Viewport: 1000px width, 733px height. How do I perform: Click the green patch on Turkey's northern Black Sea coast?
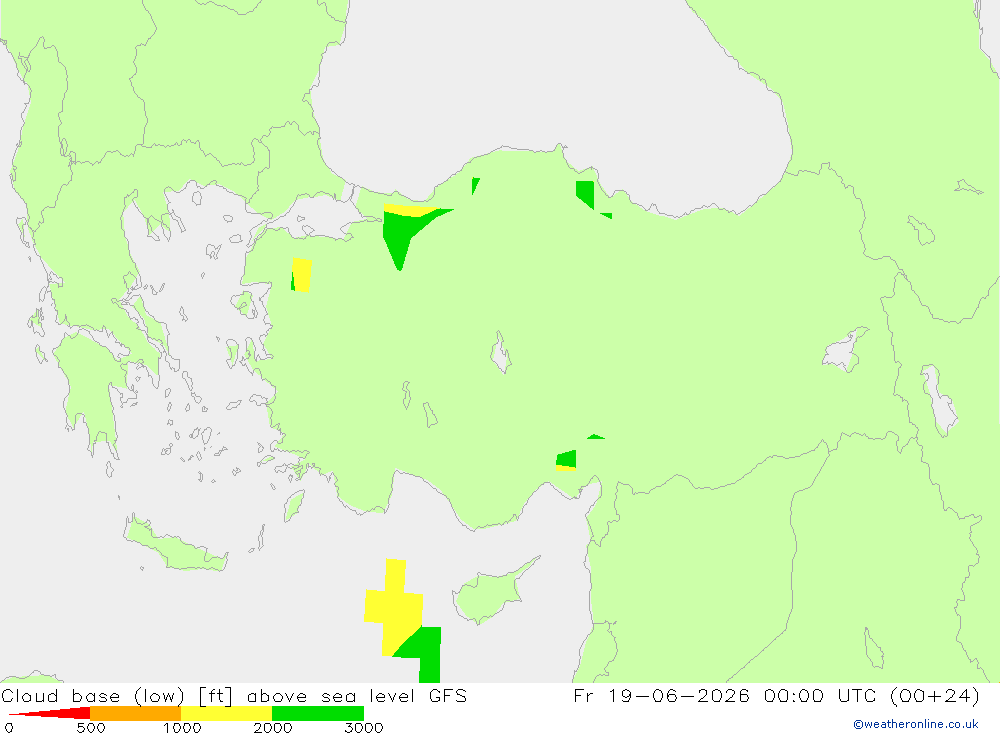pos(585,193)
